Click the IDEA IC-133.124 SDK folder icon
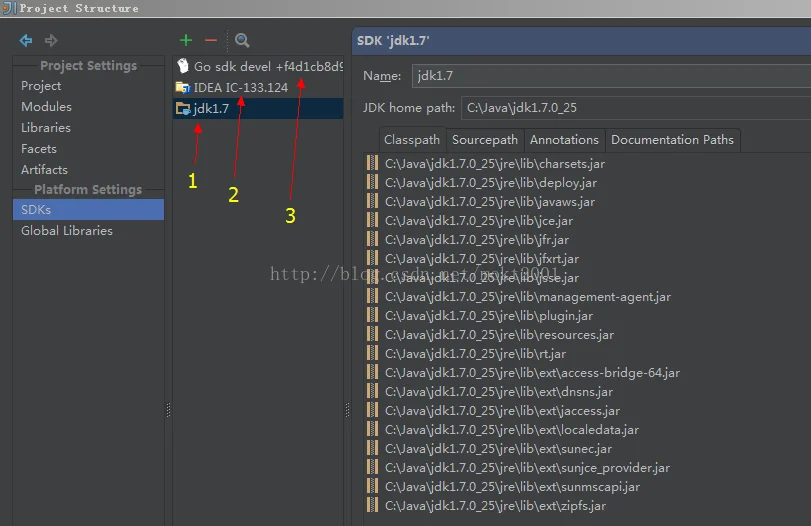The image size is (811, 526). (x=183, y=87)
